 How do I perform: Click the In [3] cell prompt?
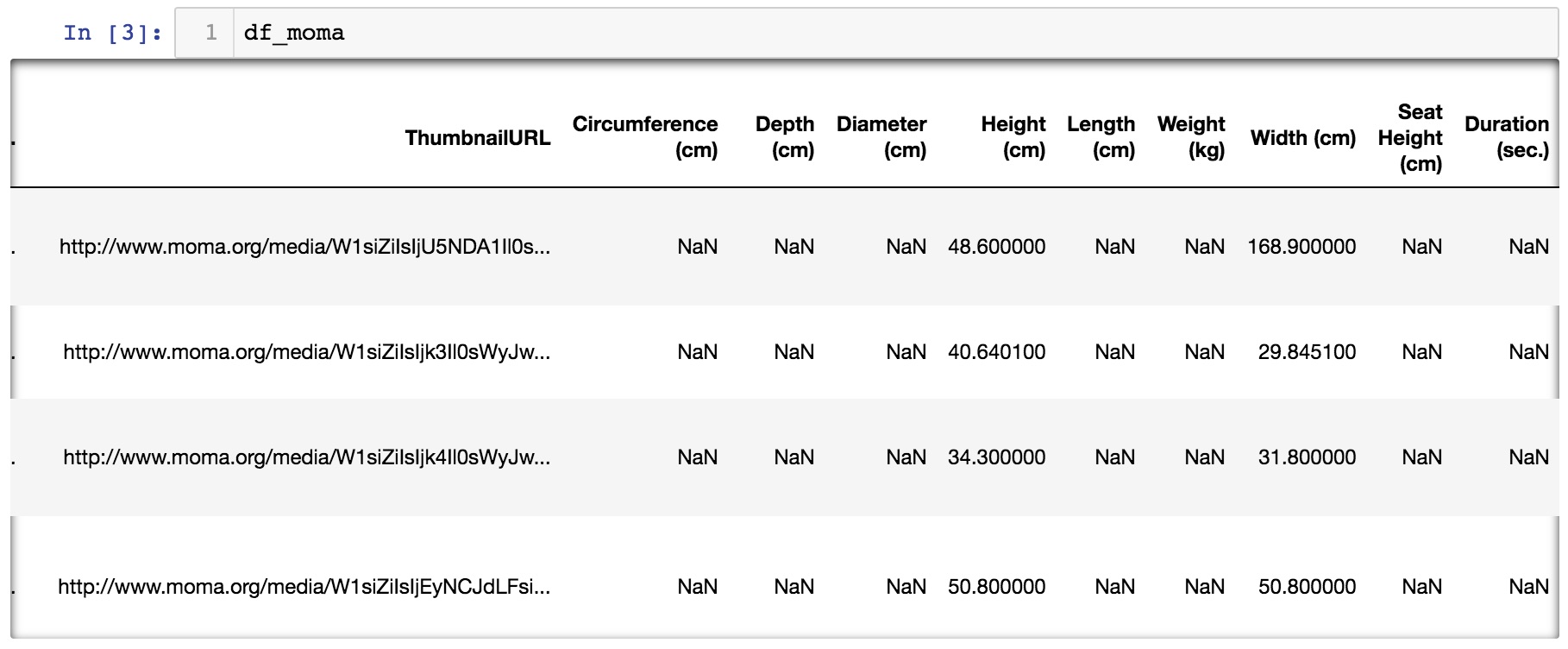tap(112, 33)
